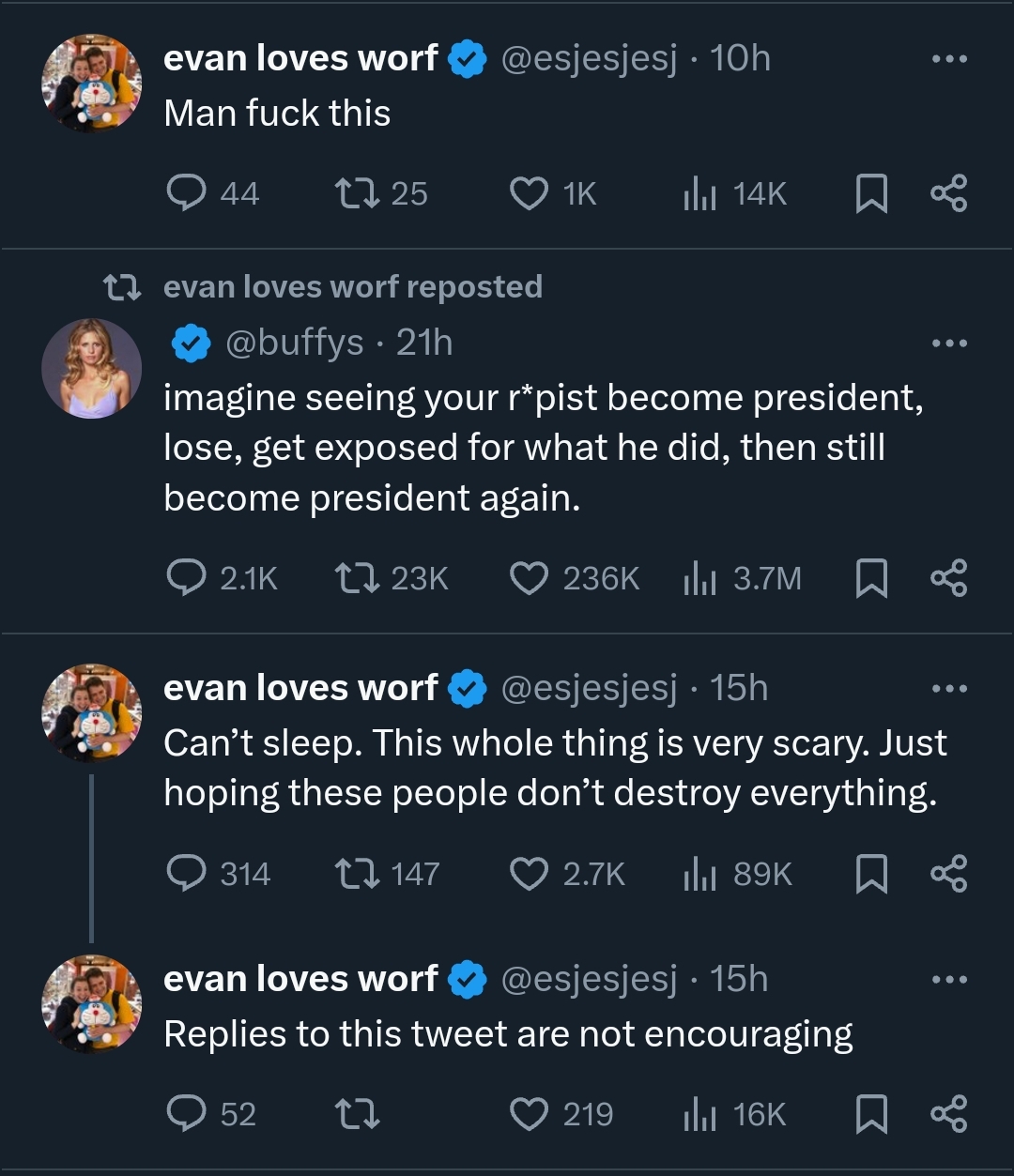Open replies on the @buffys tweet

[x=186, y=578]
